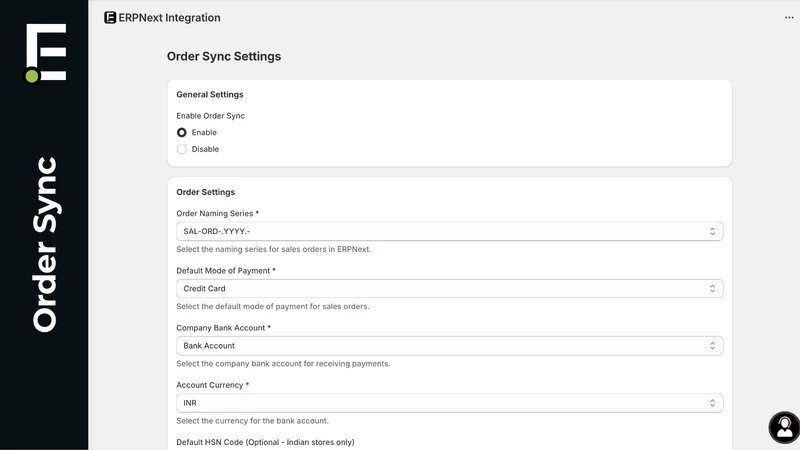The width and height of the screenshot is (800, 450).
Task: Click the large E logo in black sidebar
Action: [46, 53]
